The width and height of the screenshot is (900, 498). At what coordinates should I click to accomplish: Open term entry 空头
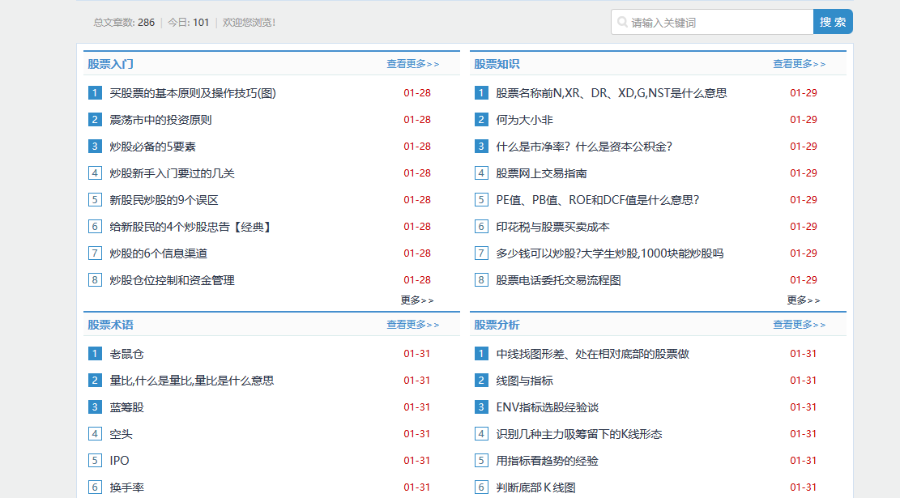(121, 434)
